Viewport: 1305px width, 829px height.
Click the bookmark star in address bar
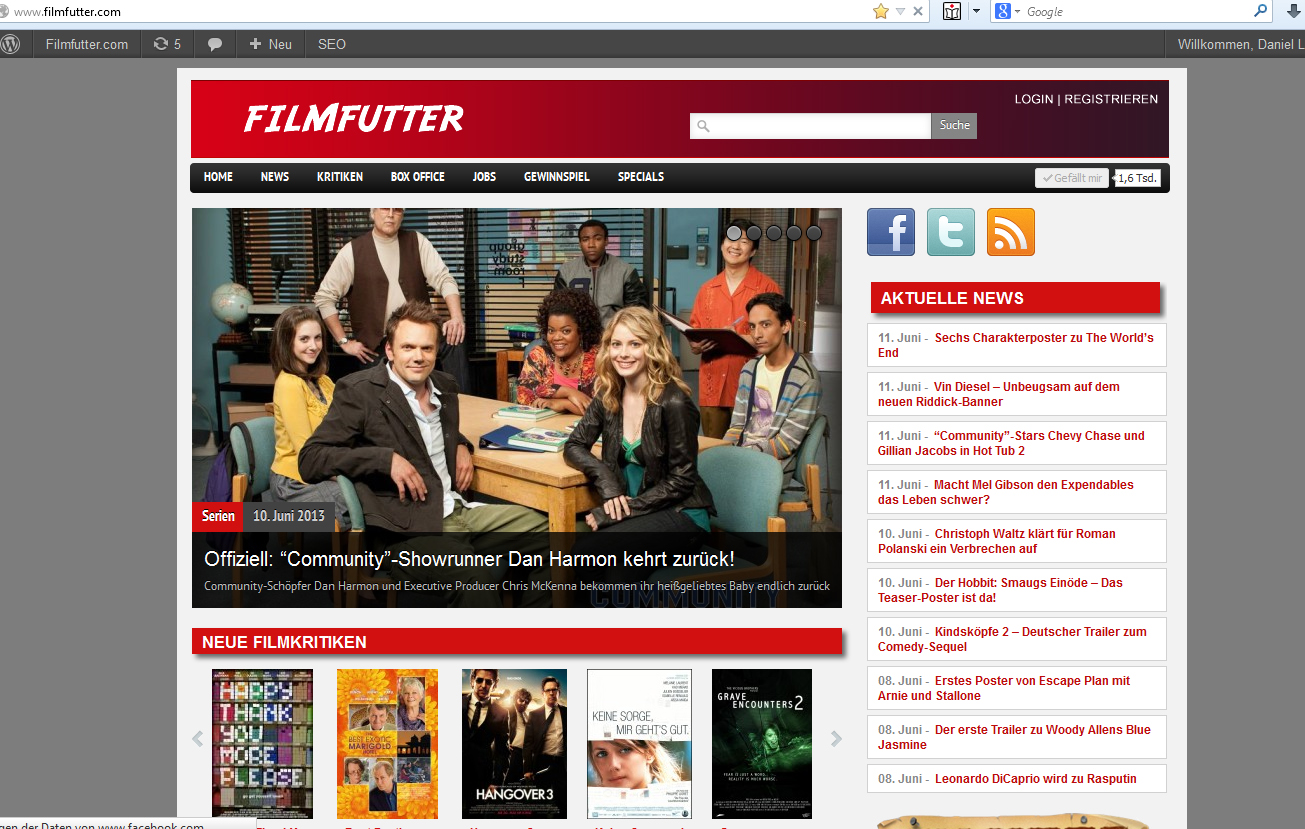pos(880,12)
